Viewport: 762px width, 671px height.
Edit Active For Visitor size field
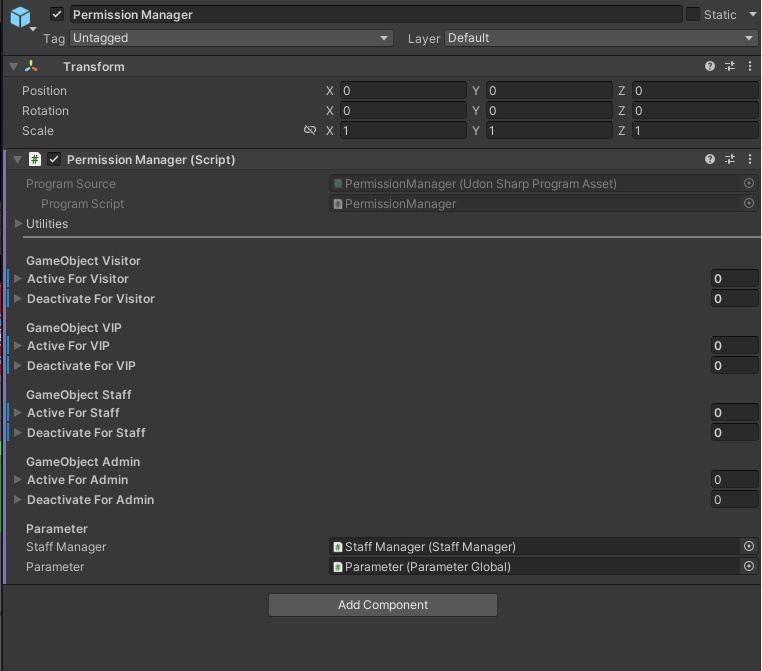(734, 278)
